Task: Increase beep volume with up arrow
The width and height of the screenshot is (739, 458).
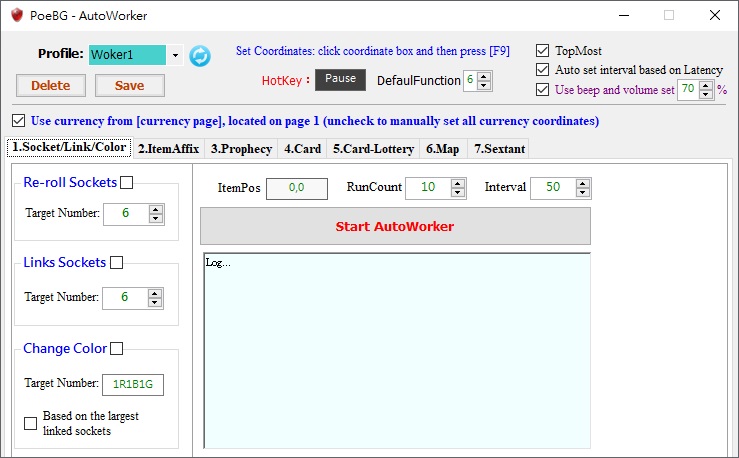Action: (x=706, y=85)
